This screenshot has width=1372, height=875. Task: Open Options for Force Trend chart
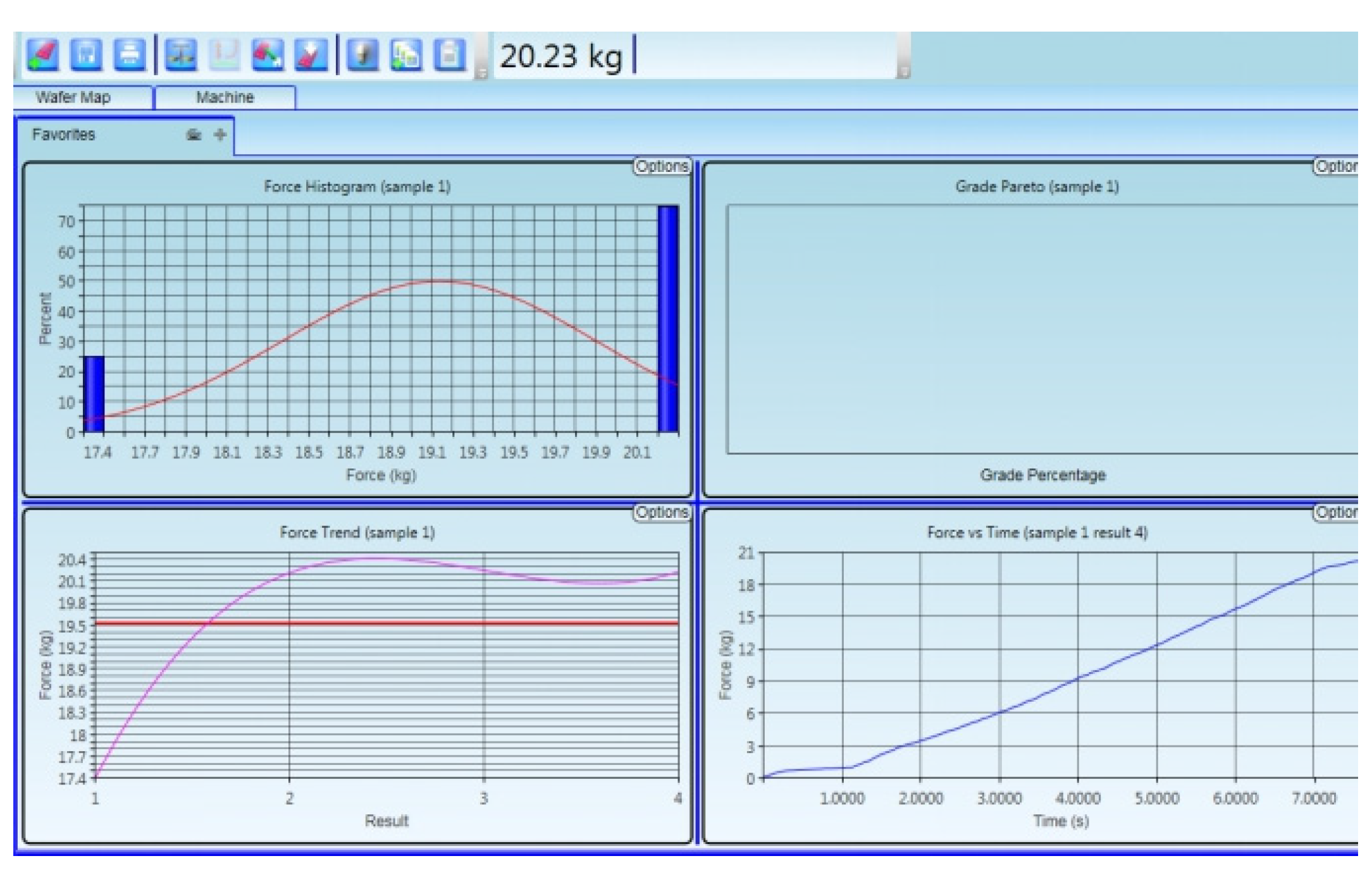click(662, 512)
